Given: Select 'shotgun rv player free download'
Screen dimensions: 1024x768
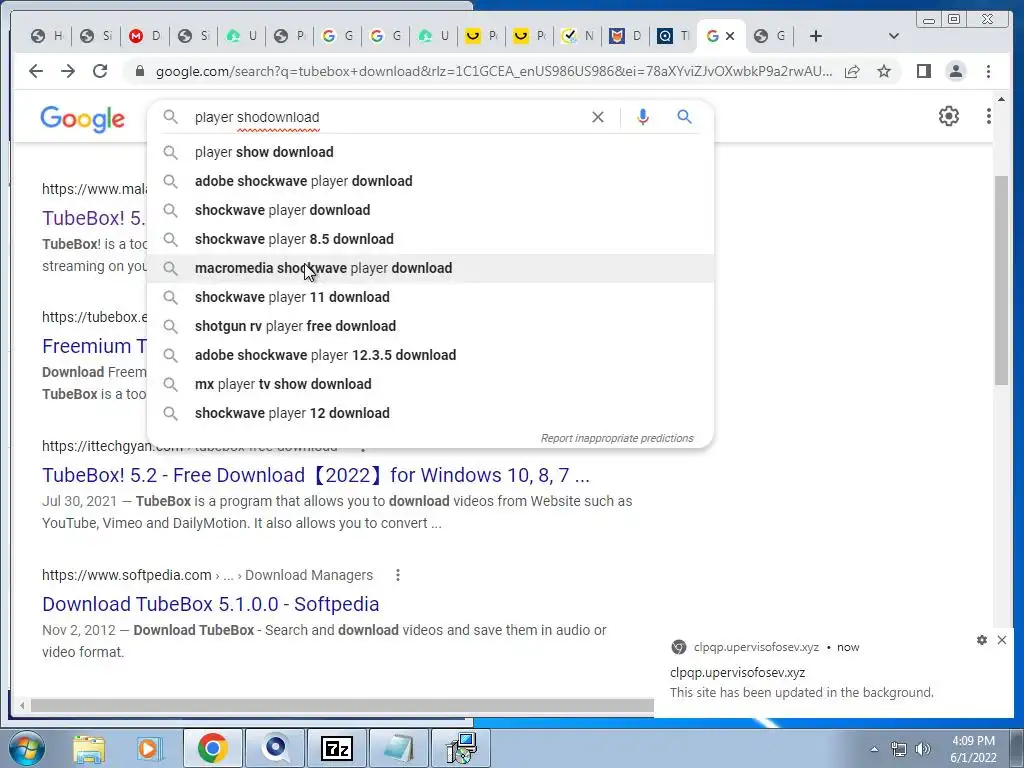Looking at the screenshot, I should click(x=431, y=326).
